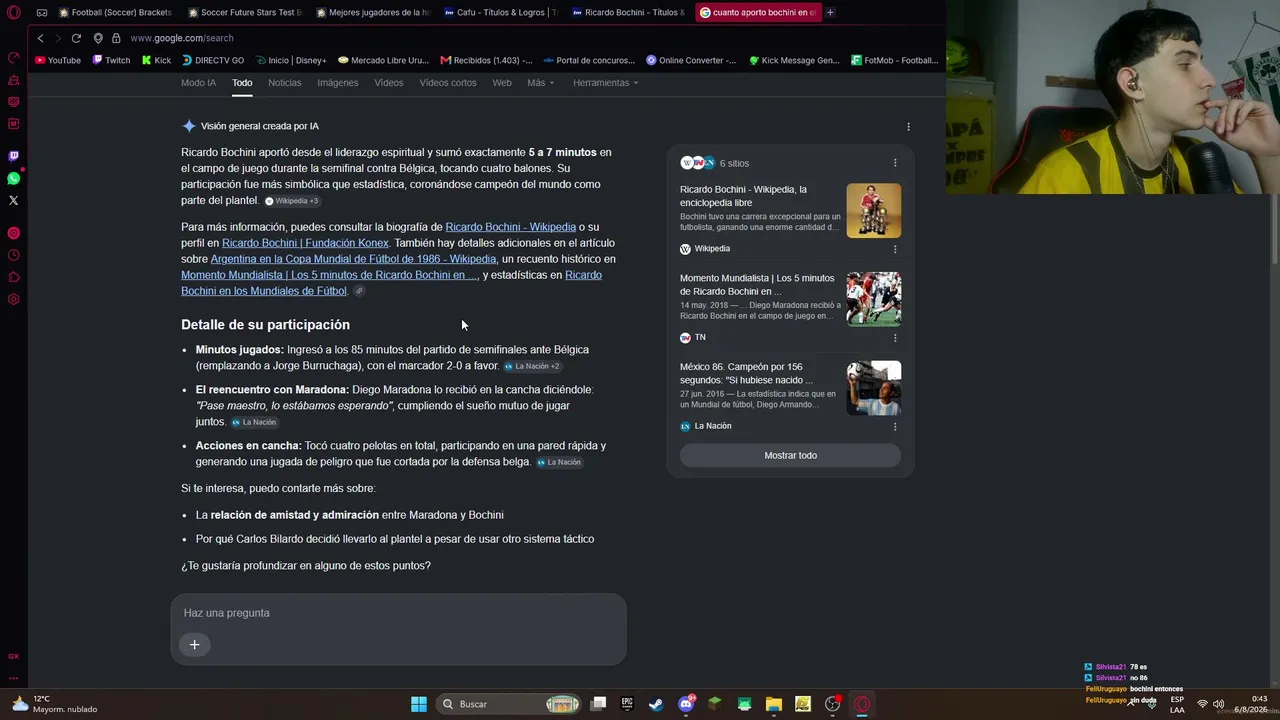1280x720 pixels.
Task: Open Windows Start menu
Action: tap(419, 704)
